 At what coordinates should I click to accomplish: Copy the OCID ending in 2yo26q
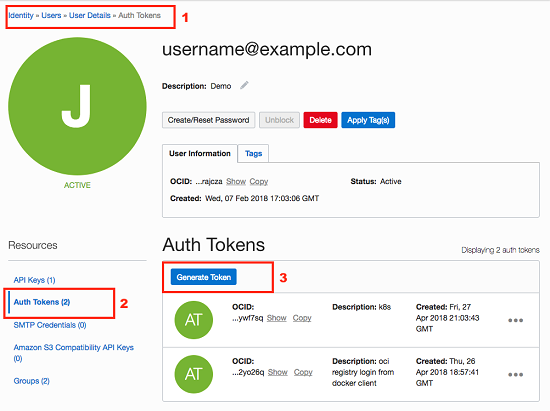coord(303,372)
